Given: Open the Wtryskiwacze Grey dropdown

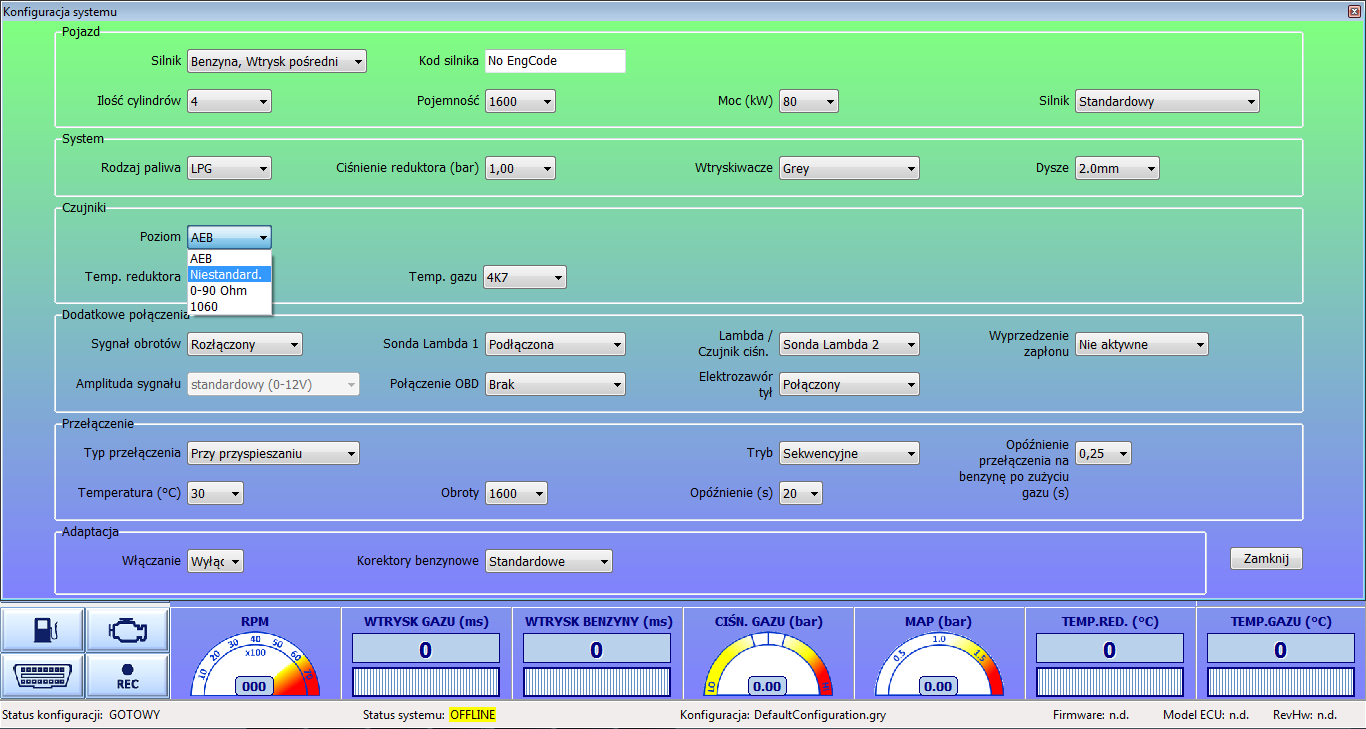Looking at the screenshot, I should (x=849, y=168).
